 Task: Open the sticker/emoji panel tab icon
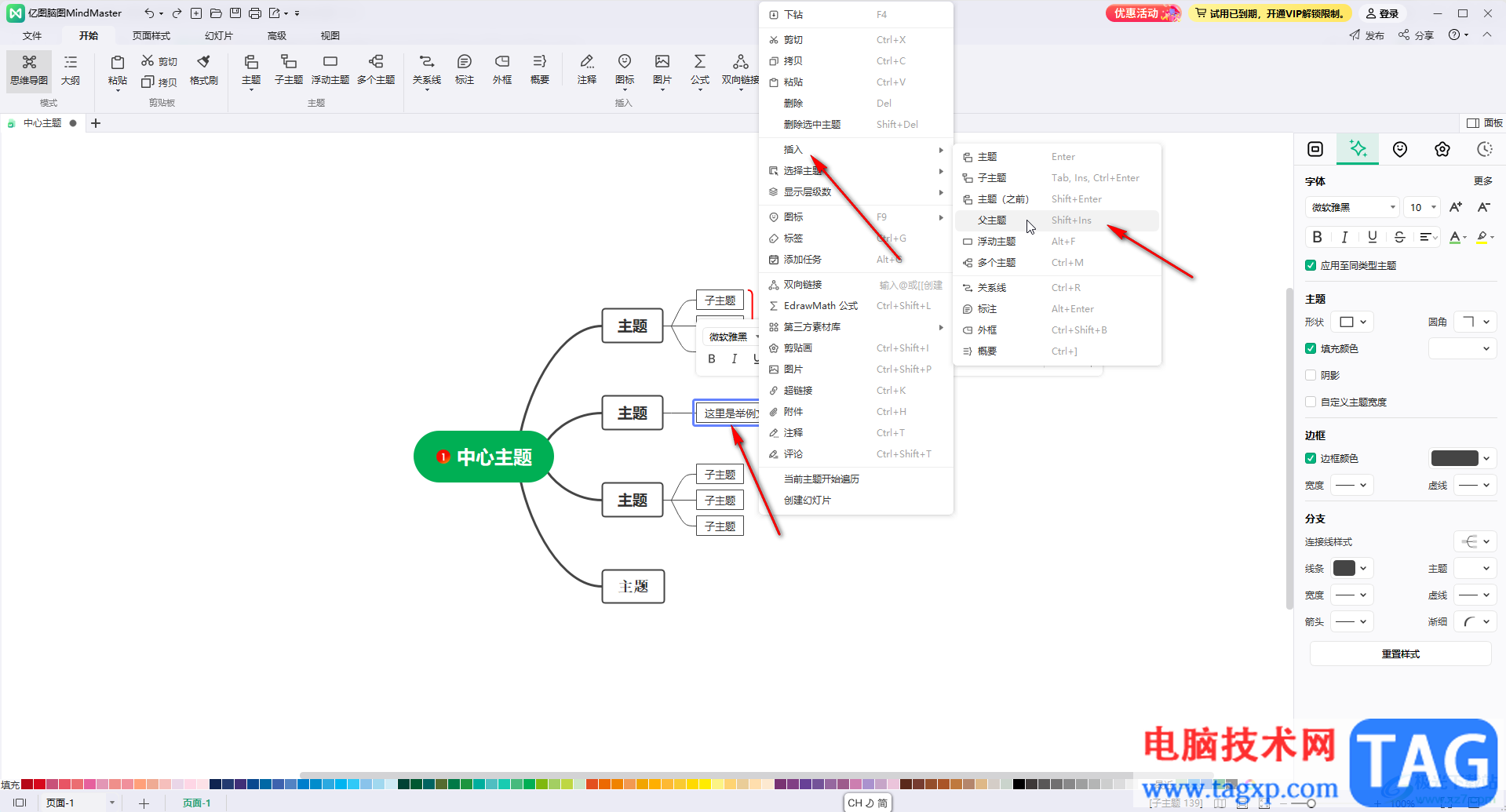point(1400,149)
